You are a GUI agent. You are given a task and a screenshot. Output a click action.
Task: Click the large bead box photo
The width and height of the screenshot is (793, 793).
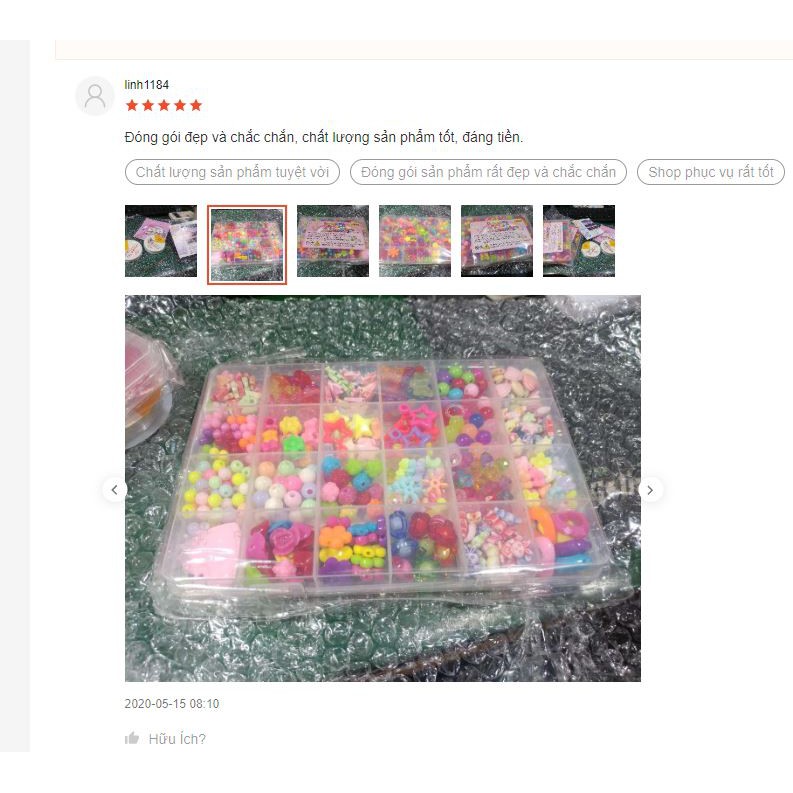(x=383, y=488)
